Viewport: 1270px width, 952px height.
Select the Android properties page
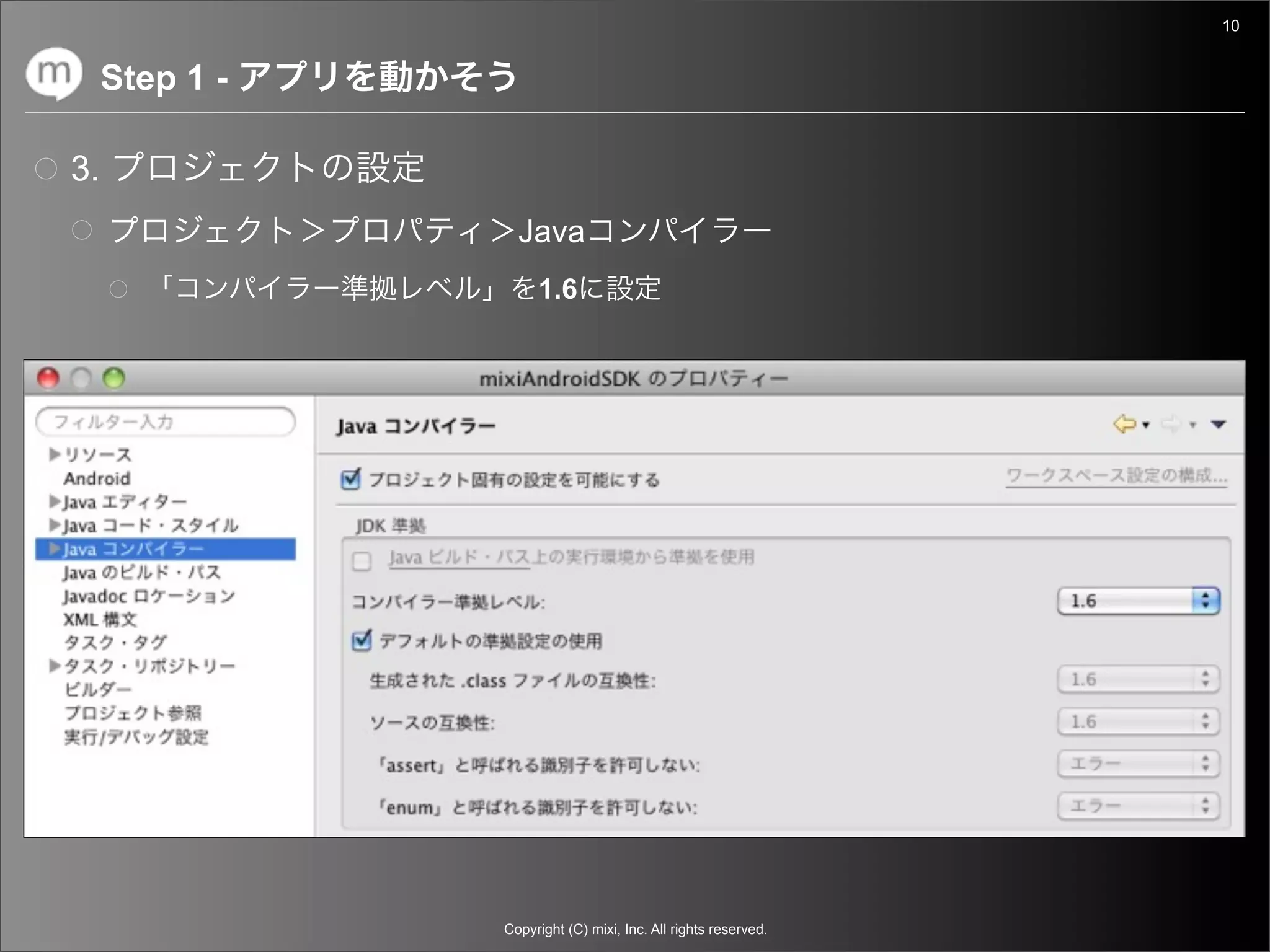coord(97,478)
